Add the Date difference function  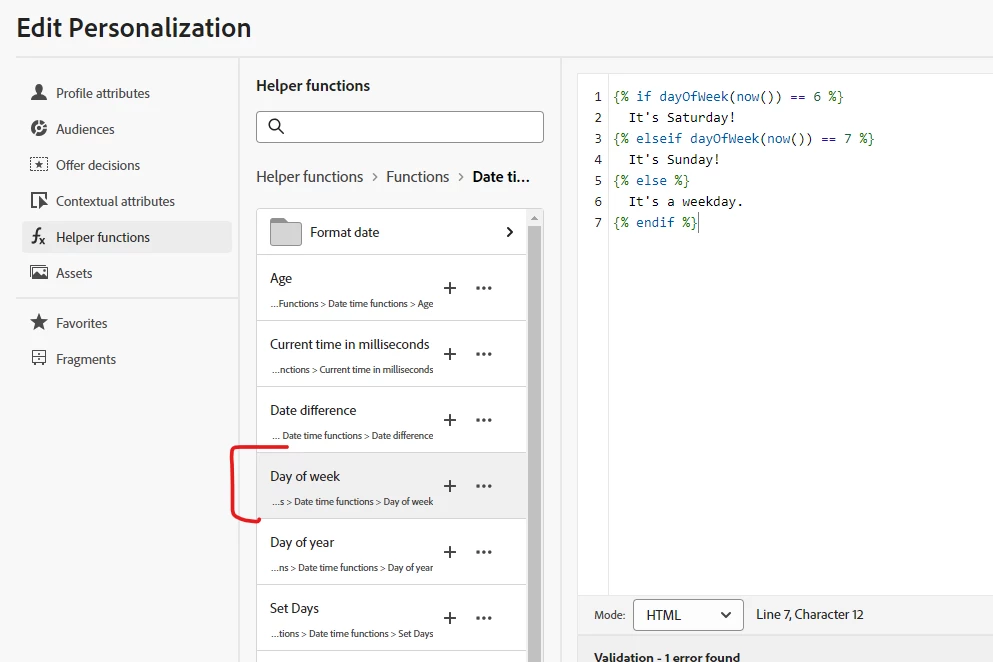click(x=450, y=420)
